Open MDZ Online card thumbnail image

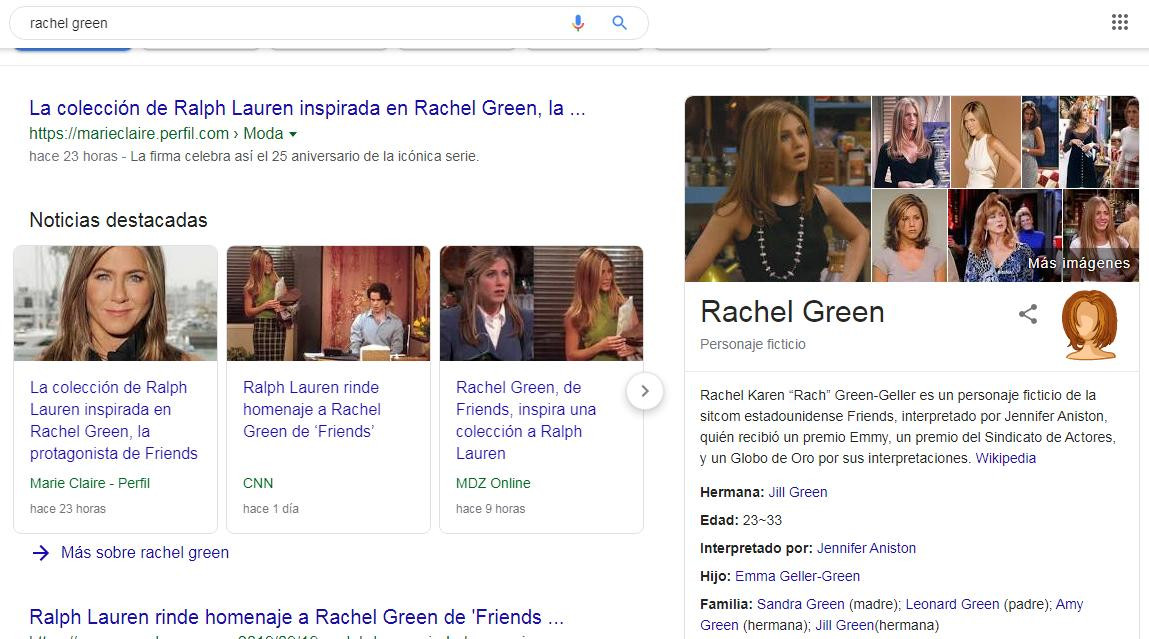(542, 303)
